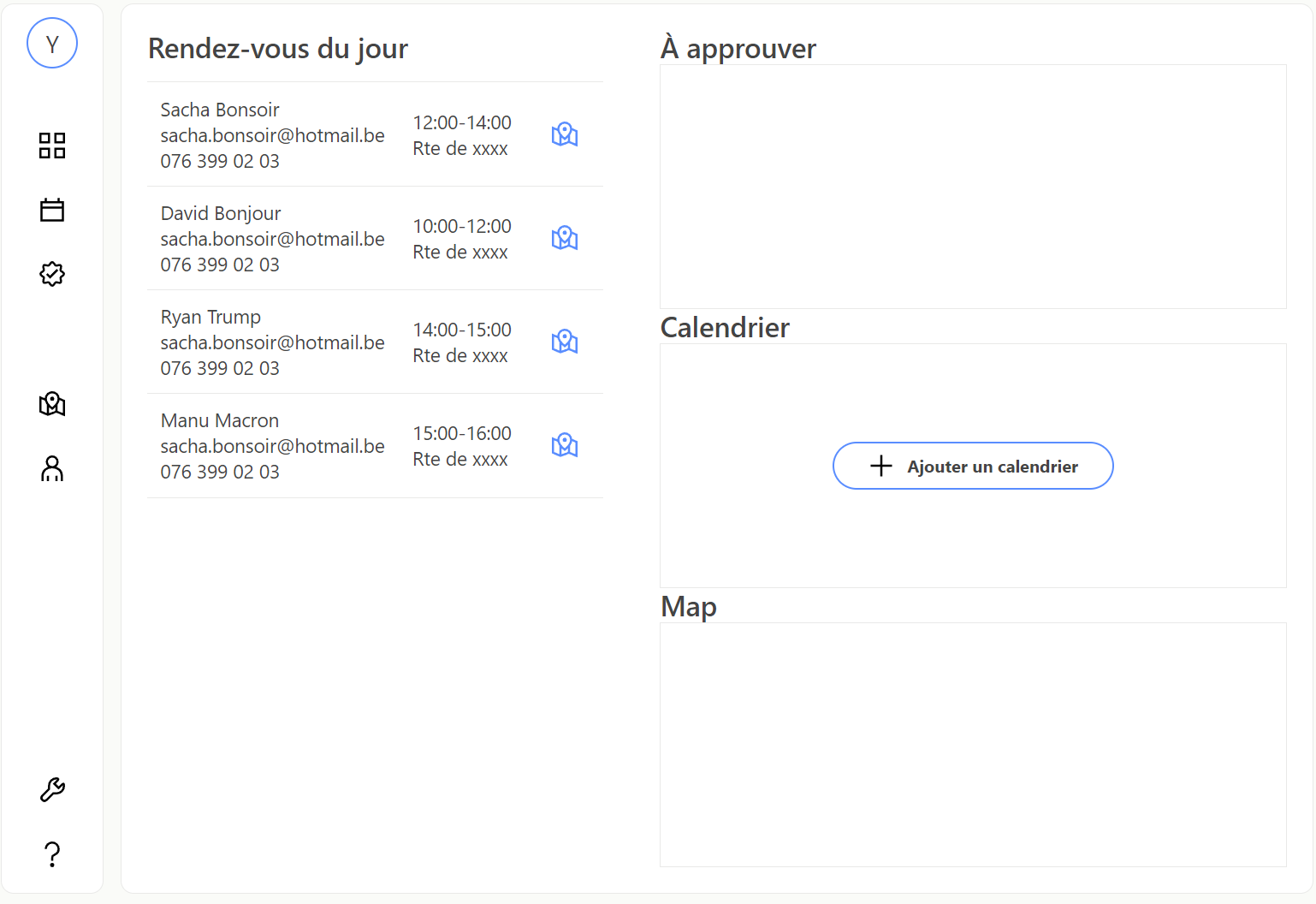Click the email under Sacha Bonsoir
This screenshot has width=1316, height=904.
pyautogui.click(x=272, y=135)
